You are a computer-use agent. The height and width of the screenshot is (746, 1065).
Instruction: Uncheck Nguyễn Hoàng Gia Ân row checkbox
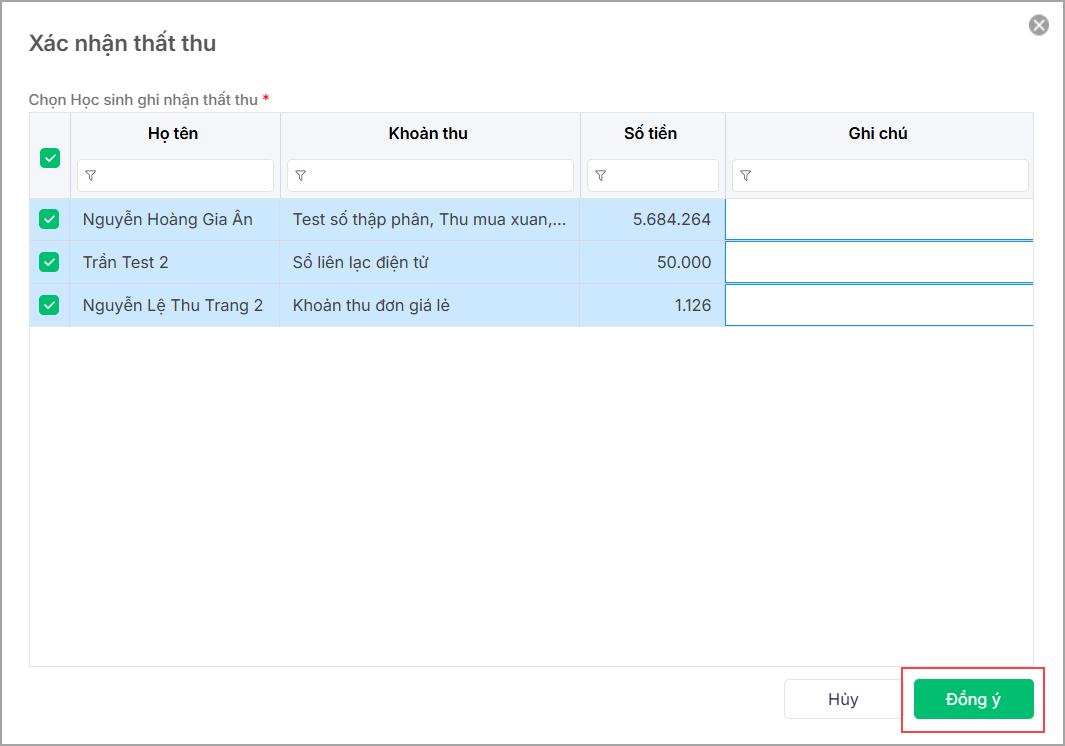click(x=49, y=220)
